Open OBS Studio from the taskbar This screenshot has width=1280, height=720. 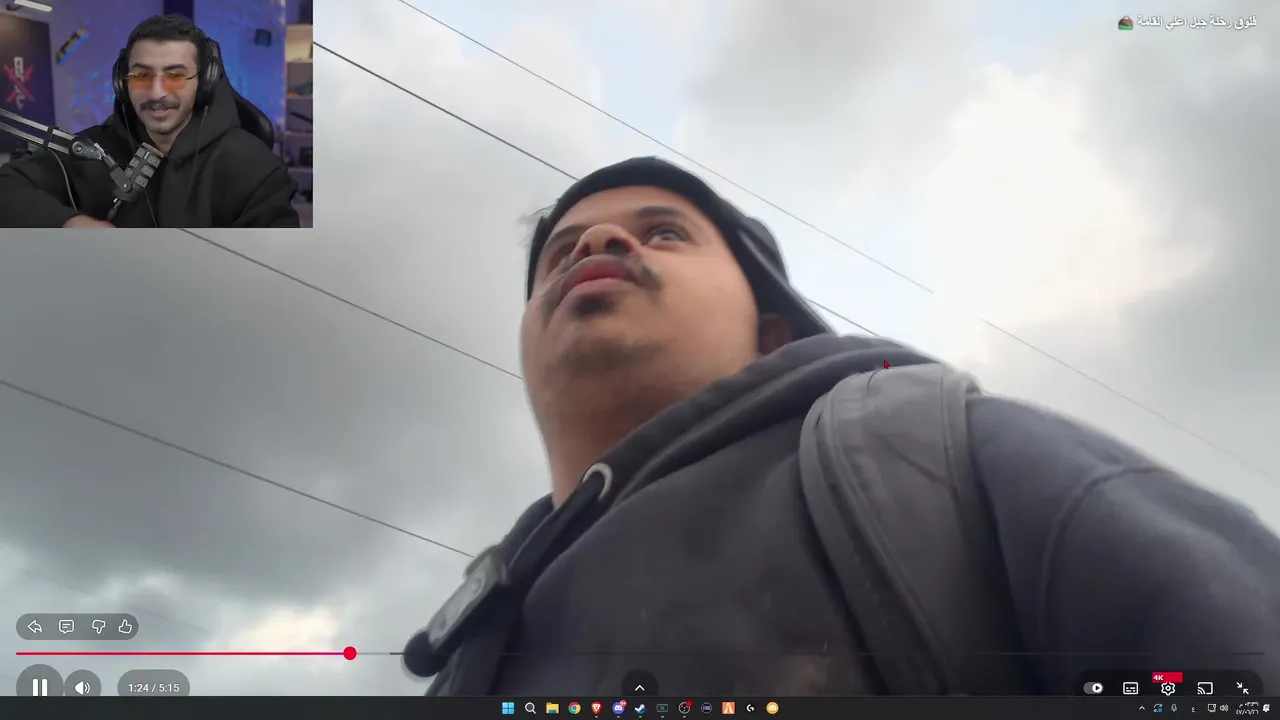[684, 708]
